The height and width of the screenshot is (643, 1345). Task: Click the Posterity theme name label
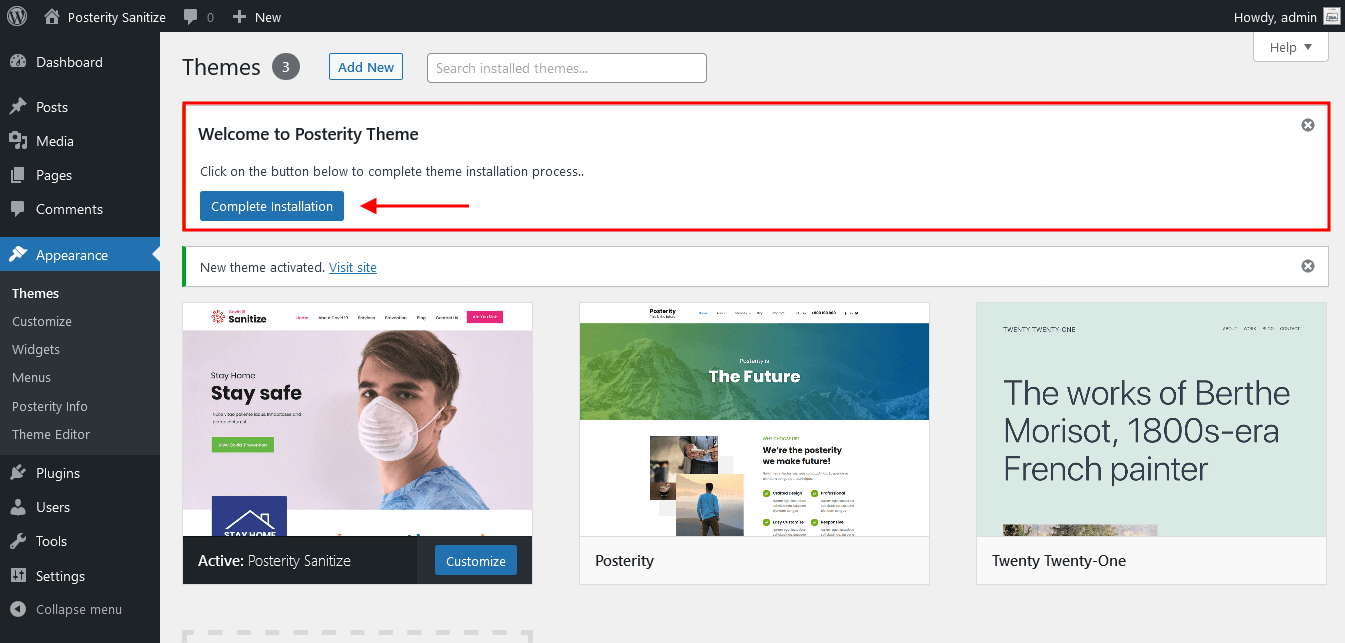(x=624, y=561)
